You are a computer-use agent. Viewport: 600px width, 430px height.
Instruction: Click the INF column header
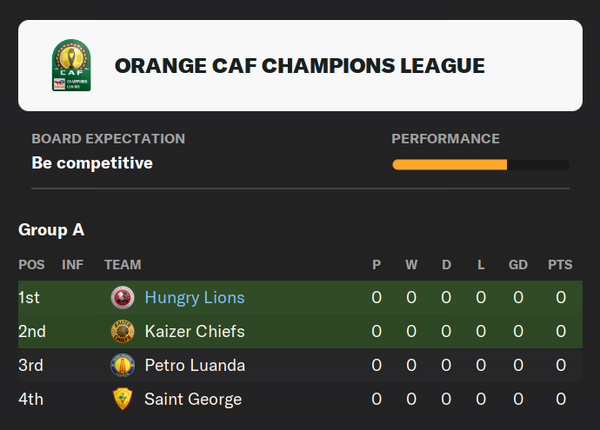(x=73, y=265)
